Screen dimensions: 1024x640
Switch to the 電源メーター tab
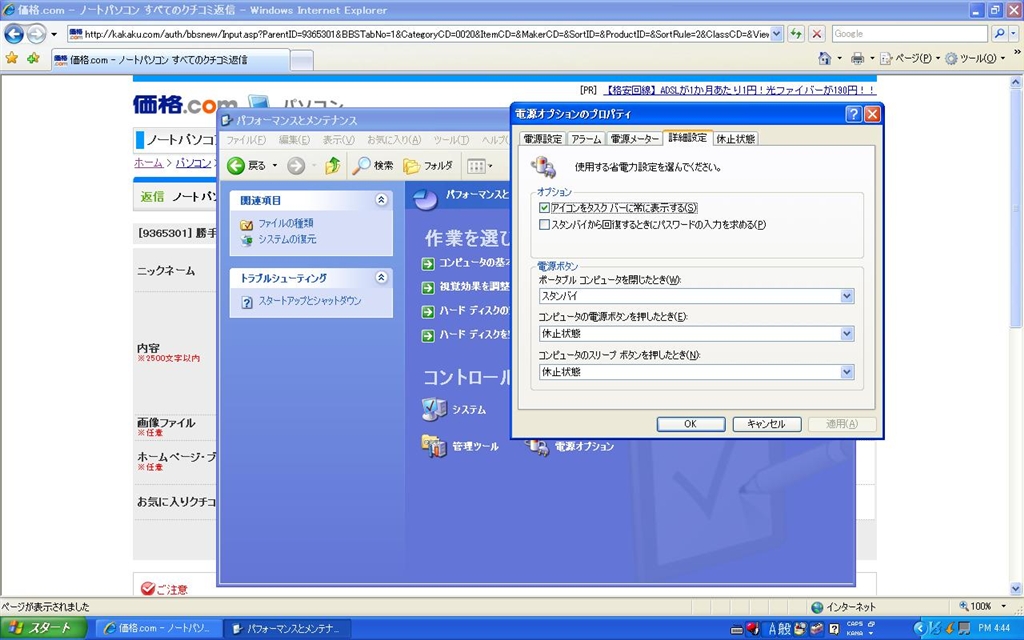(x=634, y=139)
